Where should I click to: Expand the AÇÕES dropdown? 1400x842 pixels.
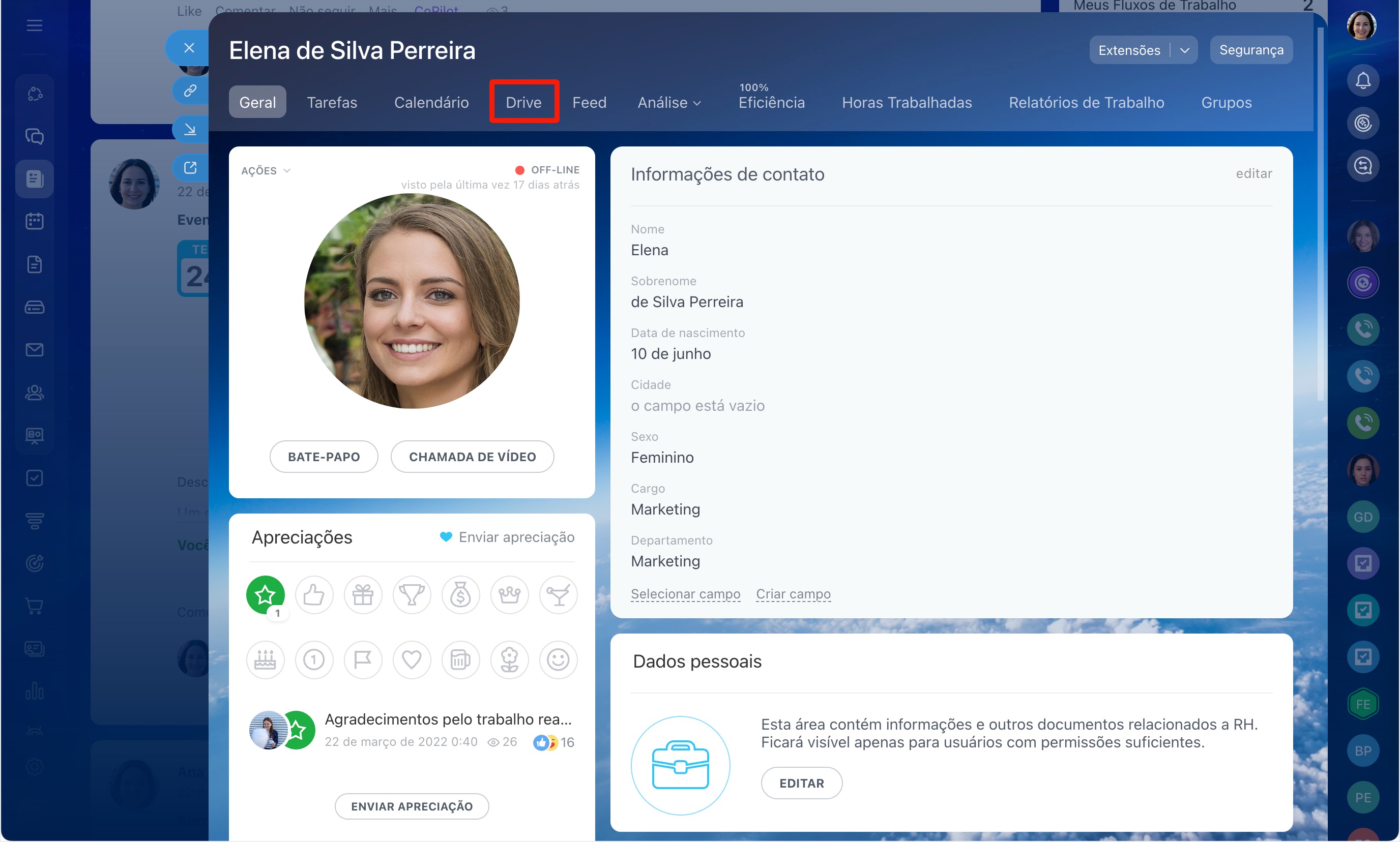(266, 171)
